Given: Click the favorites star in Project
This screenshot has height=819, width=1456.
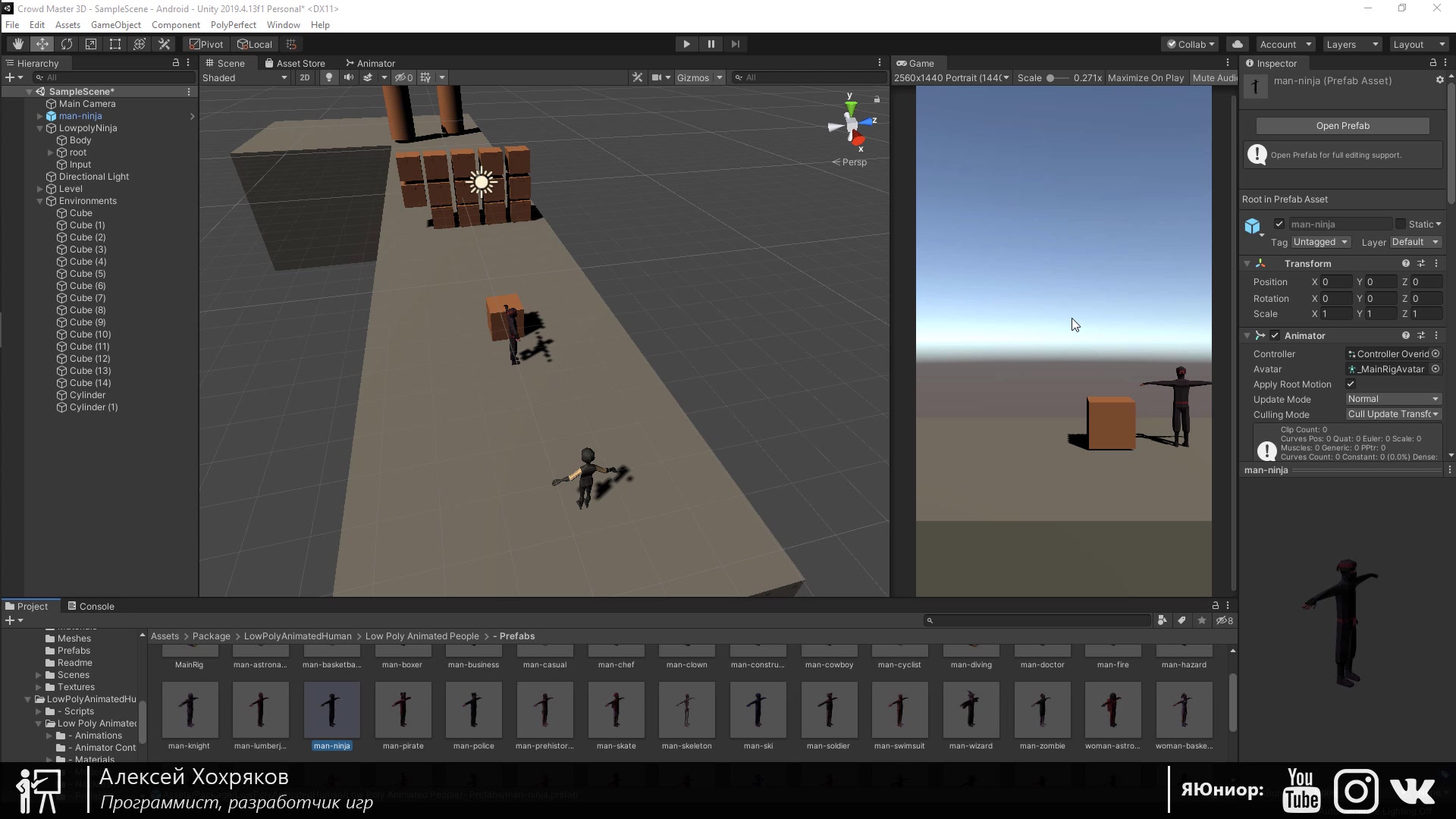Looking at the screenshot, I should [1202, 620].
